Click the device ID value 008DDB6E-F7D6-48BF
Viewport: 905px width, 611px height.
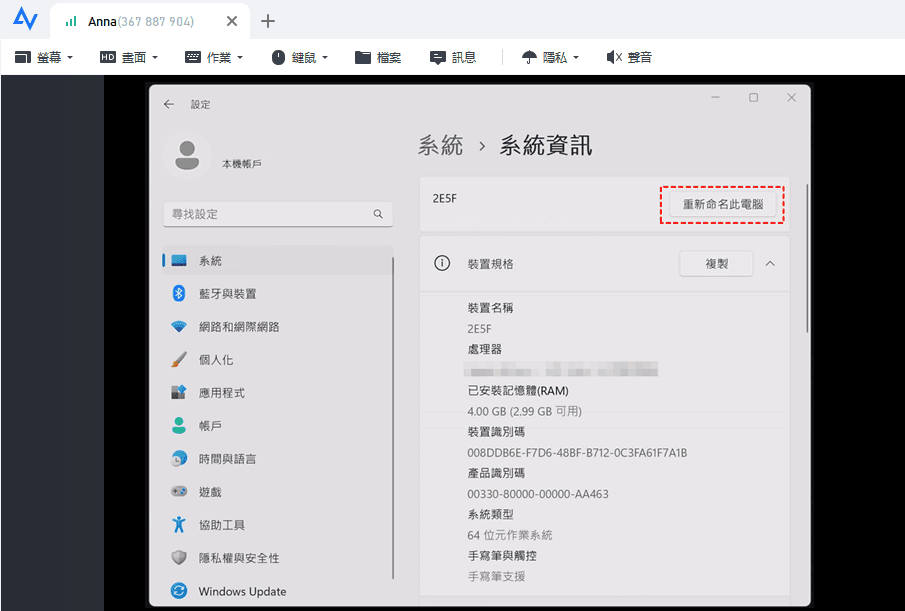click(x=577, y=453)
